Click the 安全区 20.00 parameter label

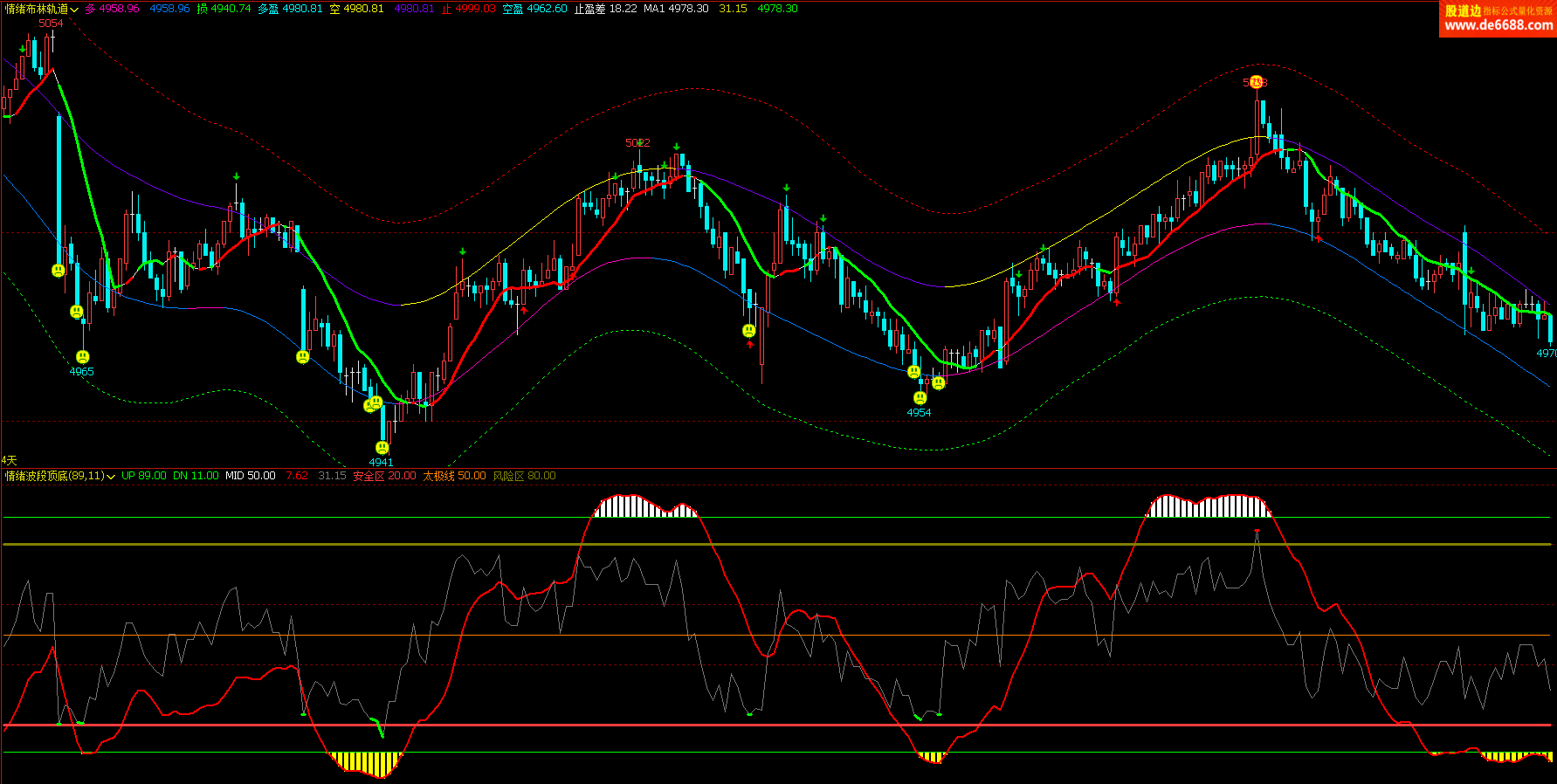coord(384,476)
